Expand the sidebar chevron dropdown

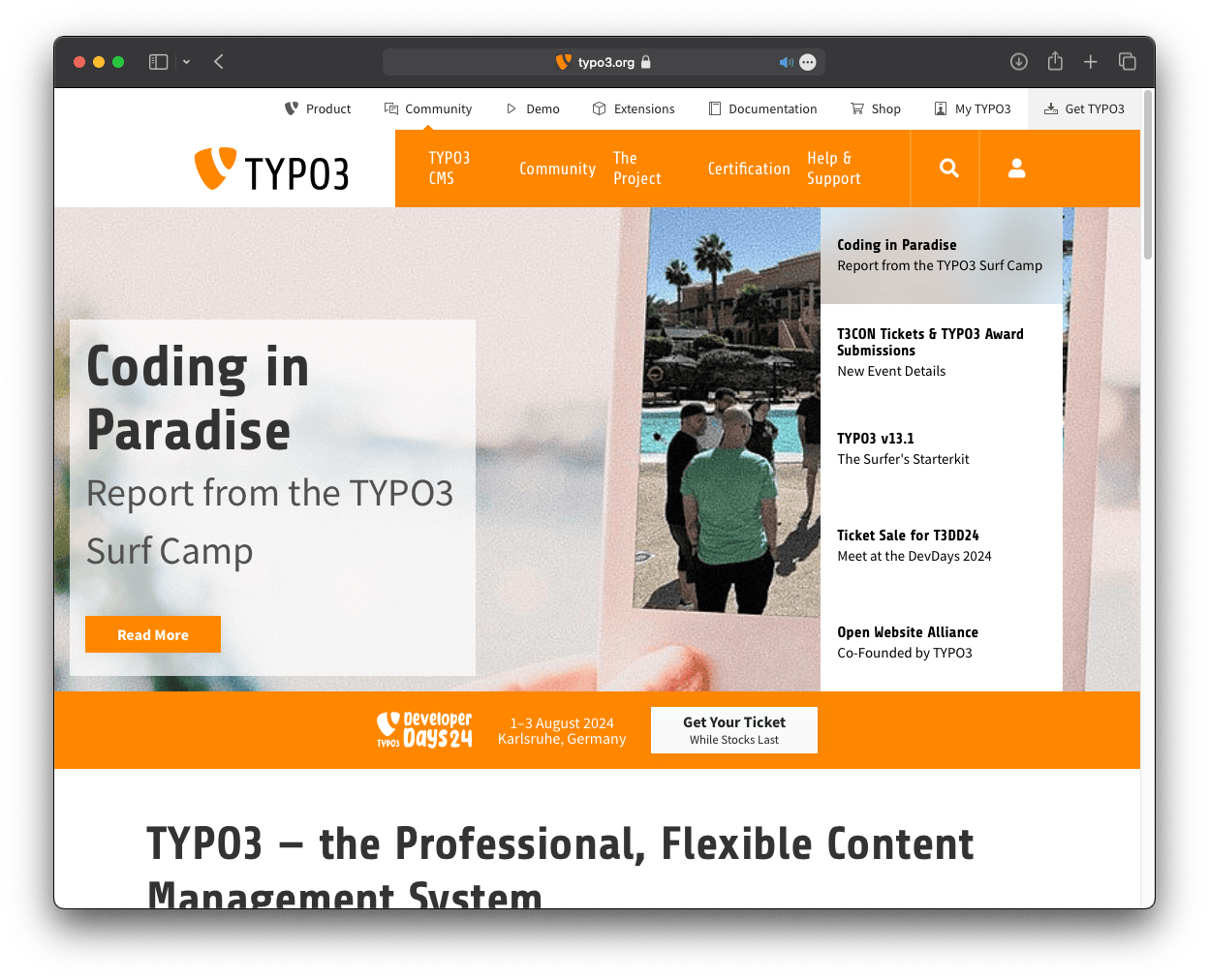click(x=186, y=61)
